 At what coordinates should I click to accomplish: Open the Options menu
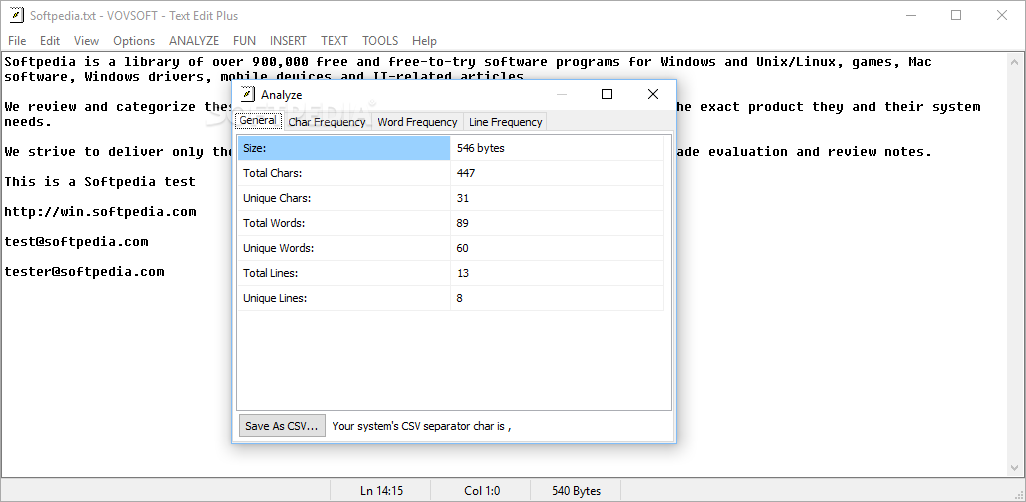coord(134,41)
